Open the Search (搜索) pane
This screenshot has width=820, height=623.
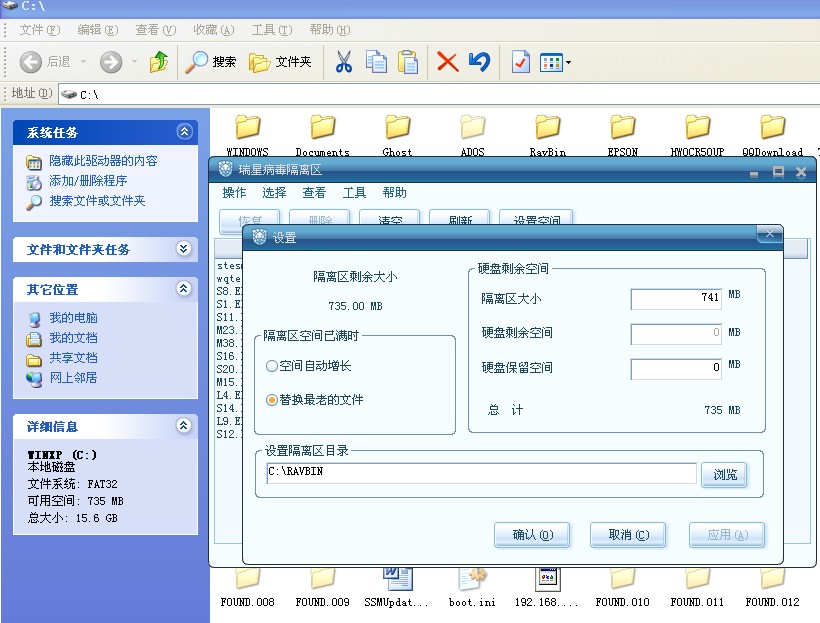tap(211, 62)
